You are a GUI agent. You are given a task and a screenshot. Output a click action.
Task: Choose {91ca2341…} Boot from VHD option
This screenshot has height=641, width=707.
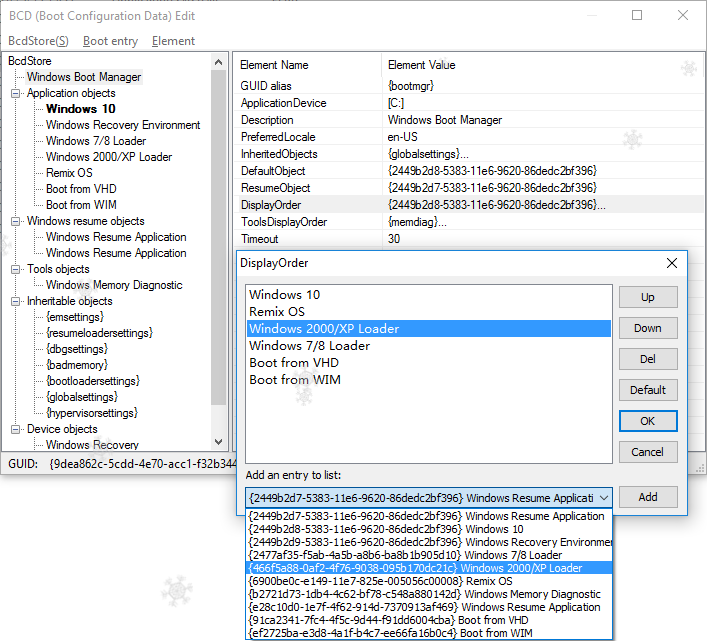[429, 620]
